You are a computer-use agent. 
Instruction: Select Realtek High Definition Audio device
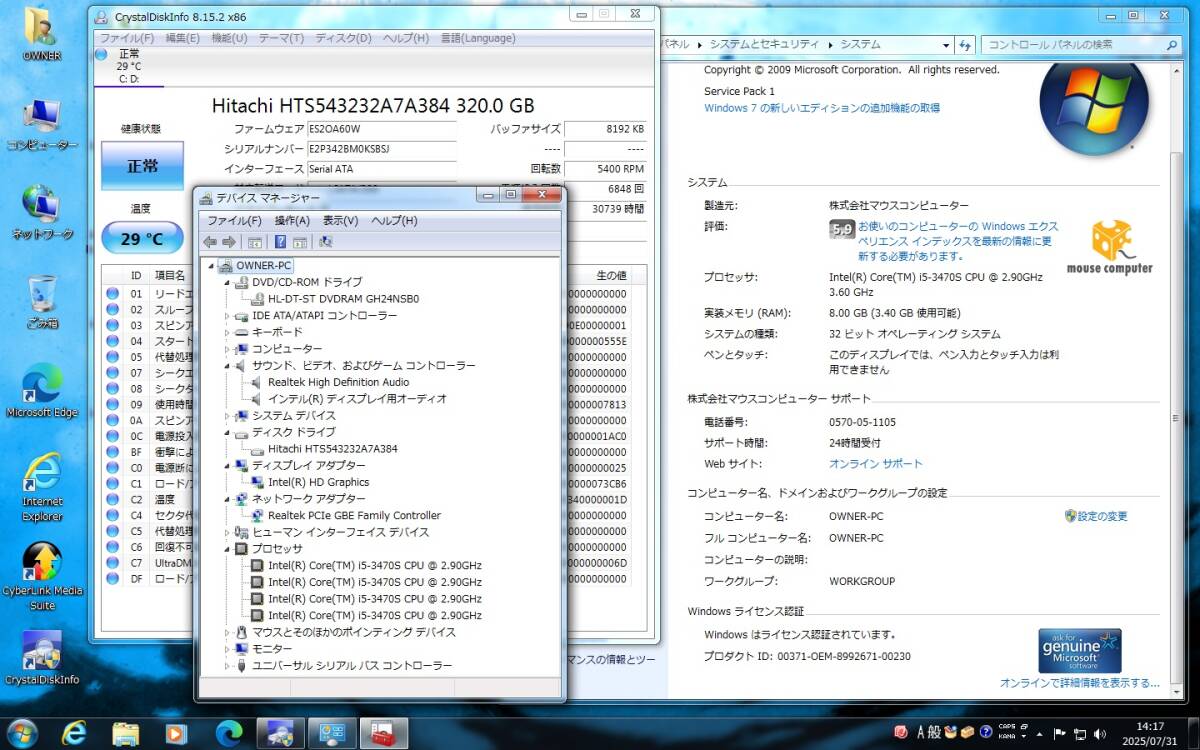[x=338, y=382]
